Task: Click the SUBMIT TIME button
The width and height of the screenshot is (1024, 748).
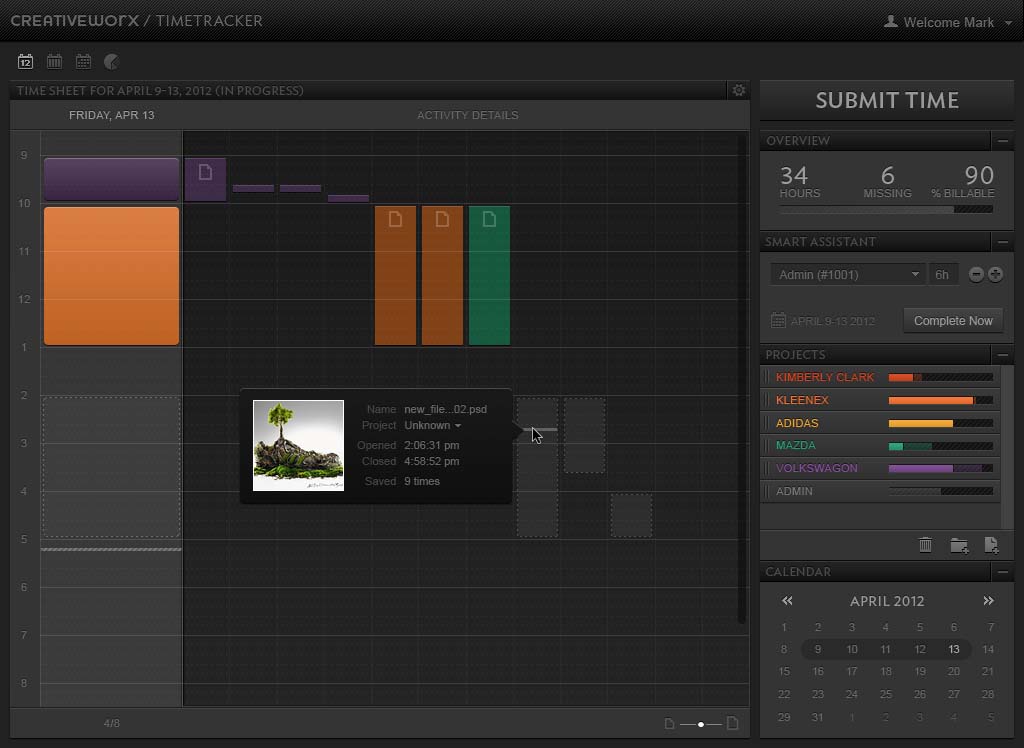Action: pos(886,100)
